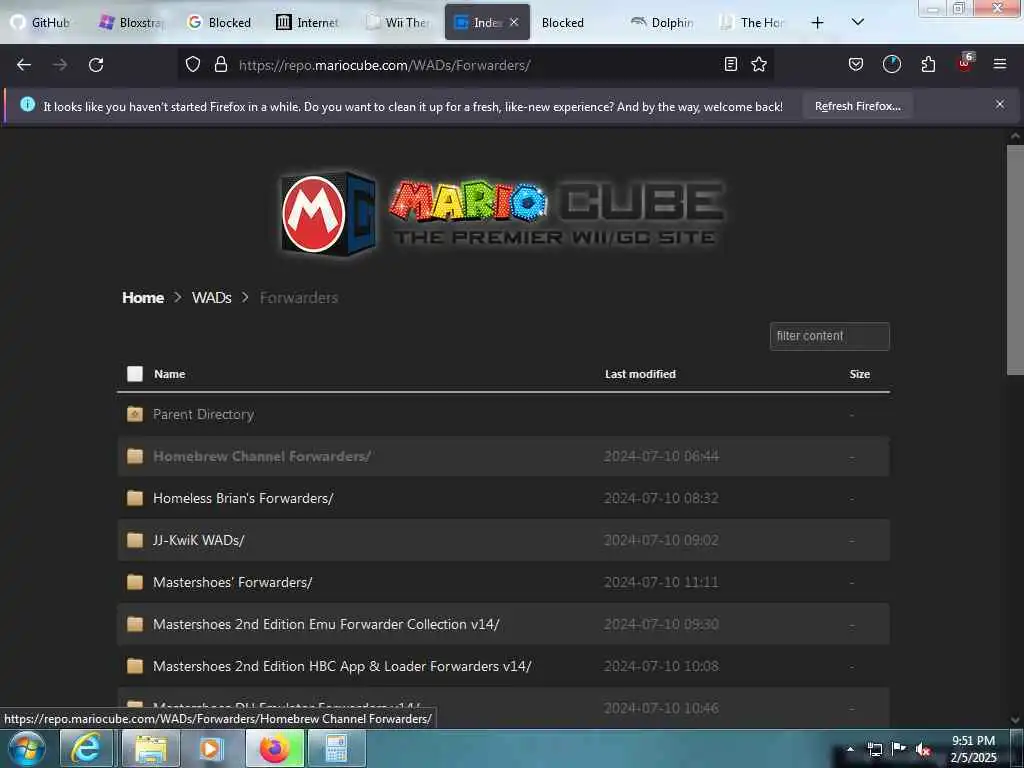Open the Parent Directory link
This screenshot has width=1024, height=768.
203,414
